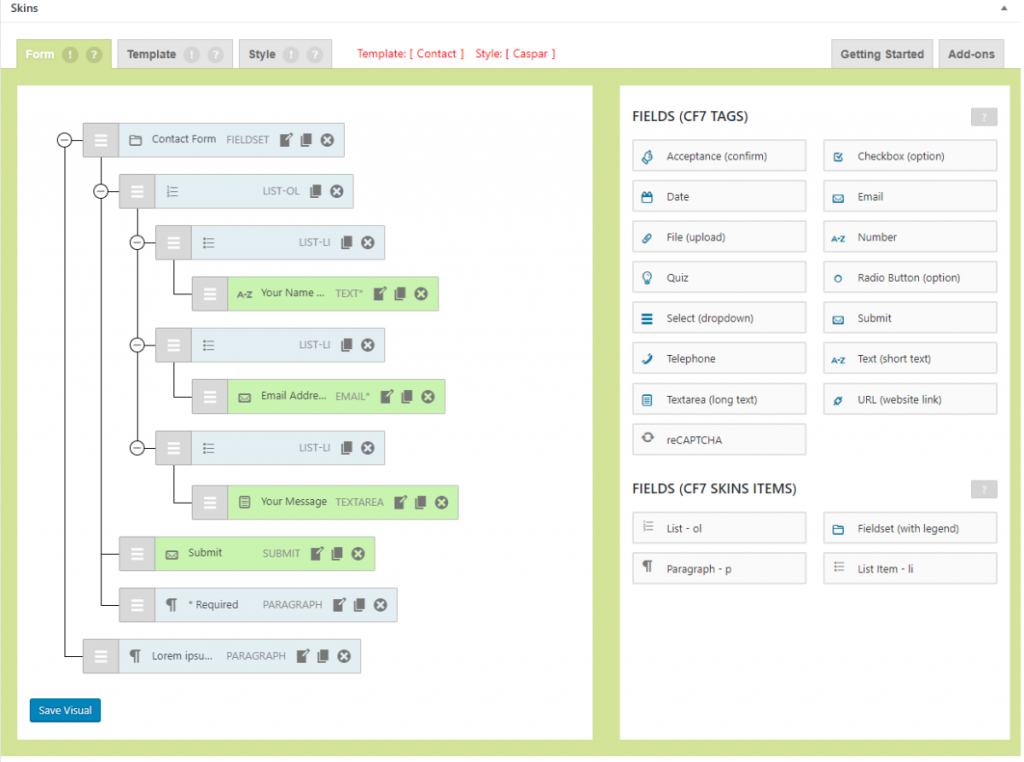Collapse the Skins panel arrow
The width and height of the screenshot is (1024, 762).
coord(1003,8)
